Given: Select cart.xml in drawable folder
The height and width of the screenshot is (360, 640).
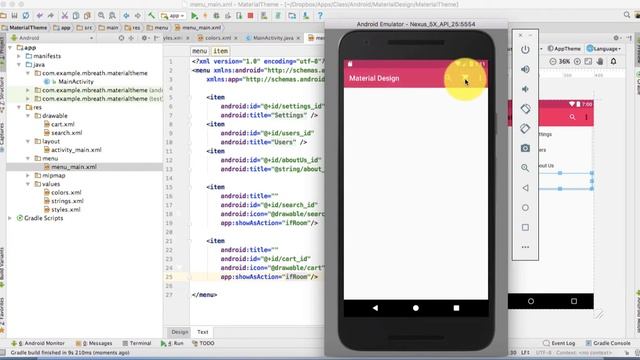Looking at the screenshot, I should (62, 124).
